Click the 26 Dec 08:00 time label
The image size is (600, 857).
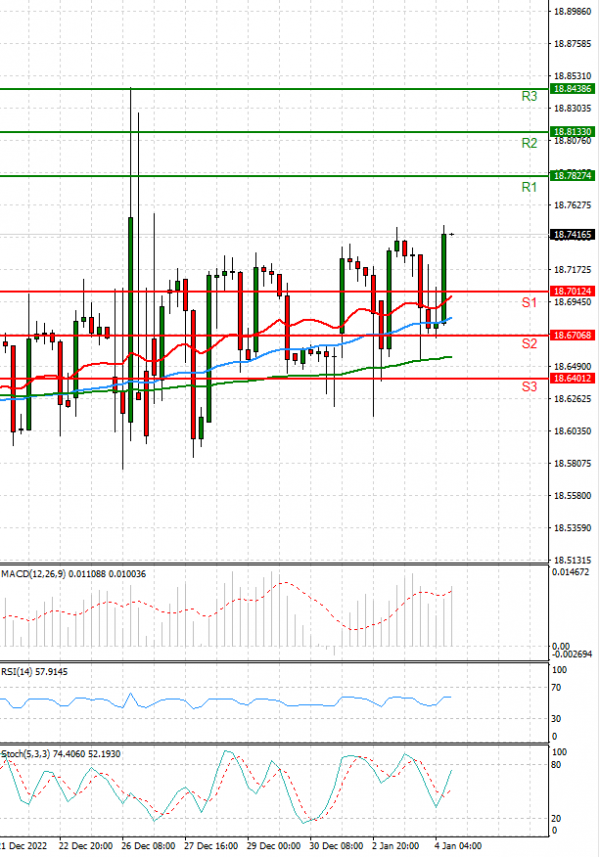[148, 846]
